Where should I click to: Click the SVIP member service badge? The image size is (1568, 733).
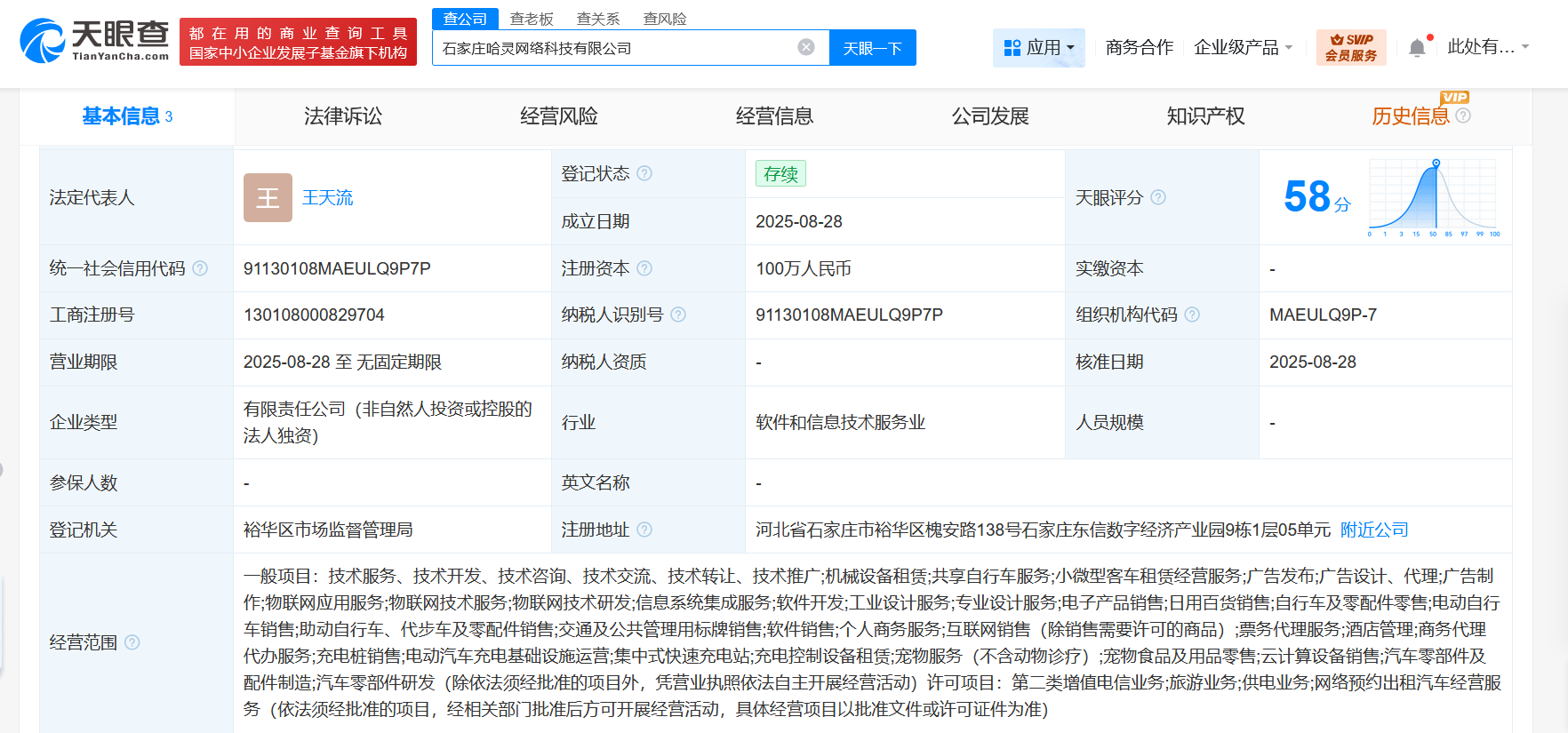click(x=1350, y=47)
